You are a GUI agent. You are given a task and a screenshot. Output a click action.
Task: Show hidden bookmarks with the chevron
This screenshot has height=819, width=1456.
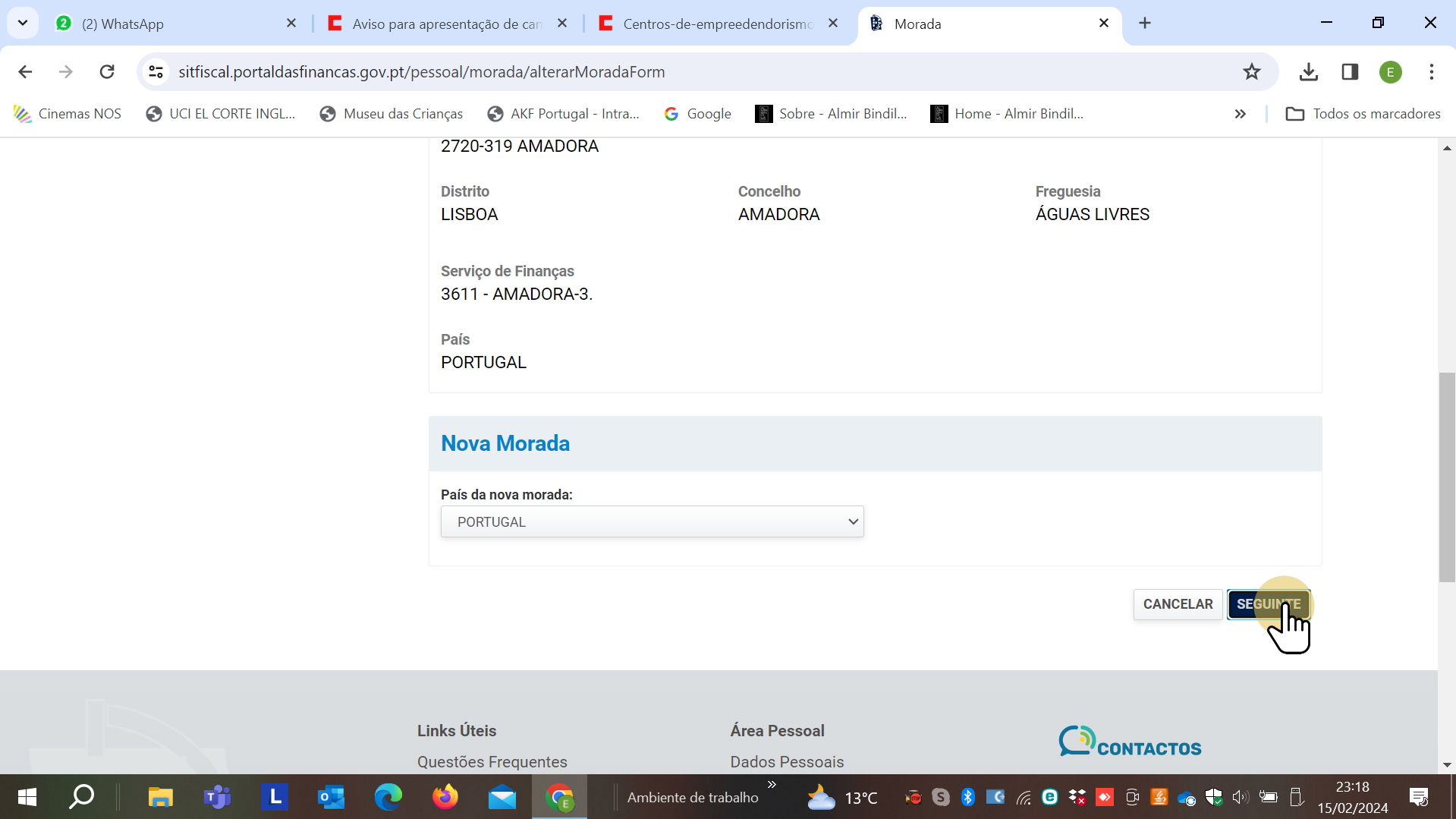[x=1240, y=114]
